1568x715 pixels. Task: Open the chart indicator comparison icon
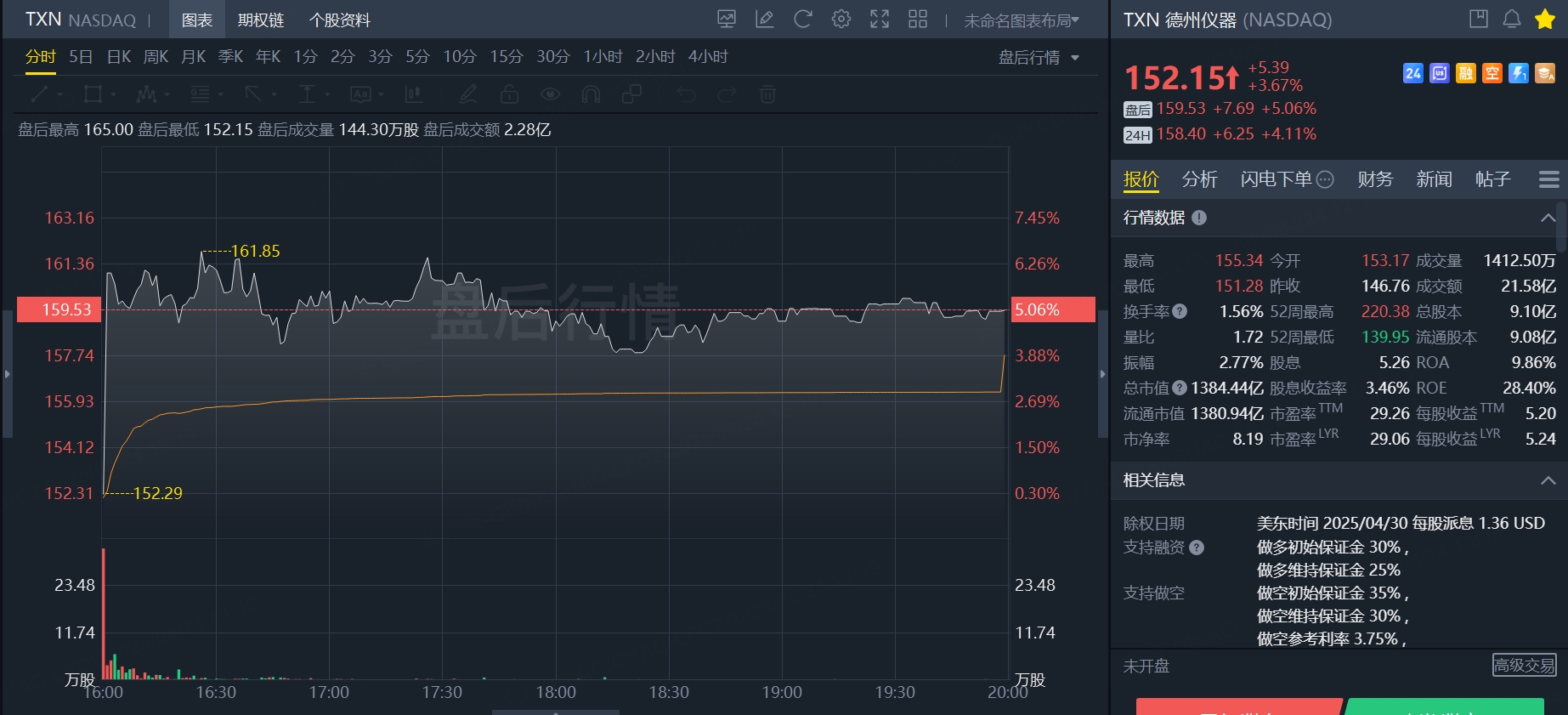pyautogui.click(x=727, y=19)
